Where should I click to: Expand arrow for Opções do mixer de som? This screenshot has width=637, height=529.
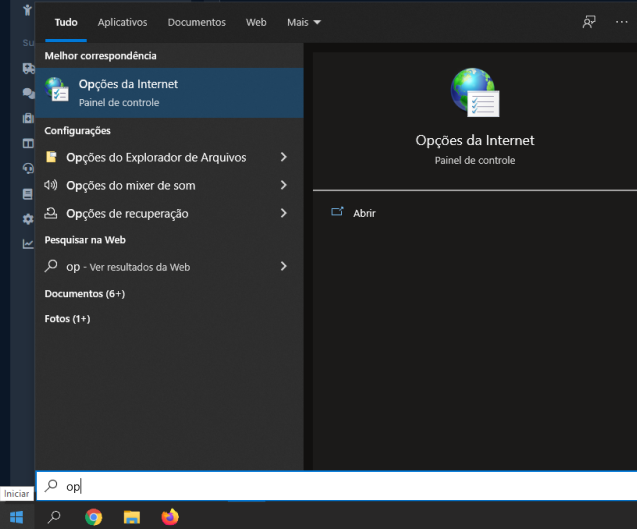pos(284,185)
